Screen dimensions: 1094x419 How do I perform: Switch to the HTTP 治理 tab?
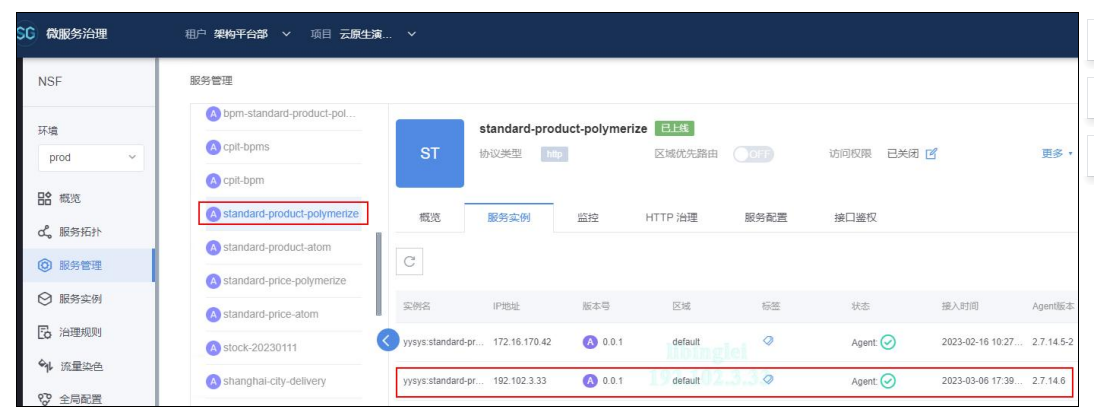tap(671, 217)
